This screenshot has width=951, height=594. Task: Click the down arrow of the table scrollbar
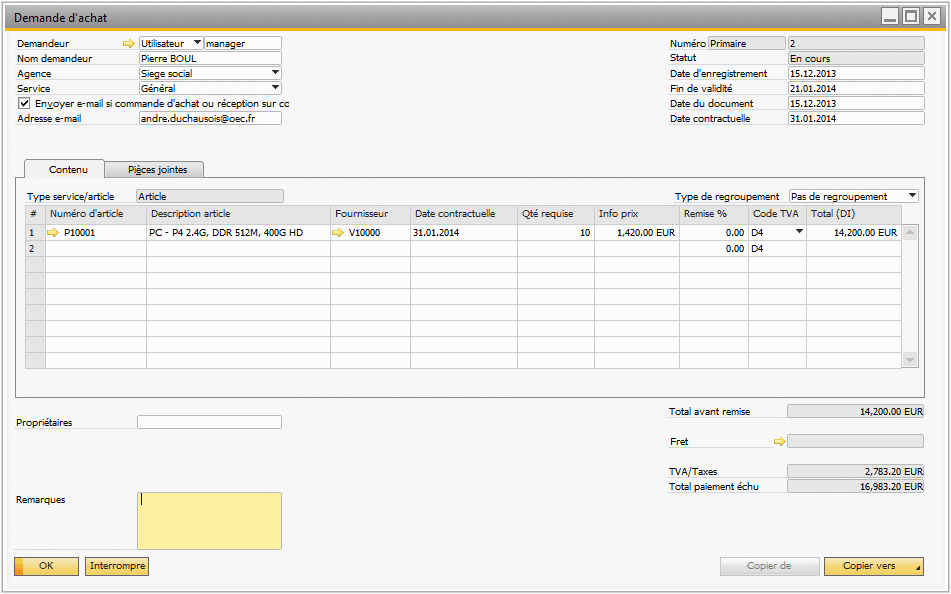coord(909,359)
